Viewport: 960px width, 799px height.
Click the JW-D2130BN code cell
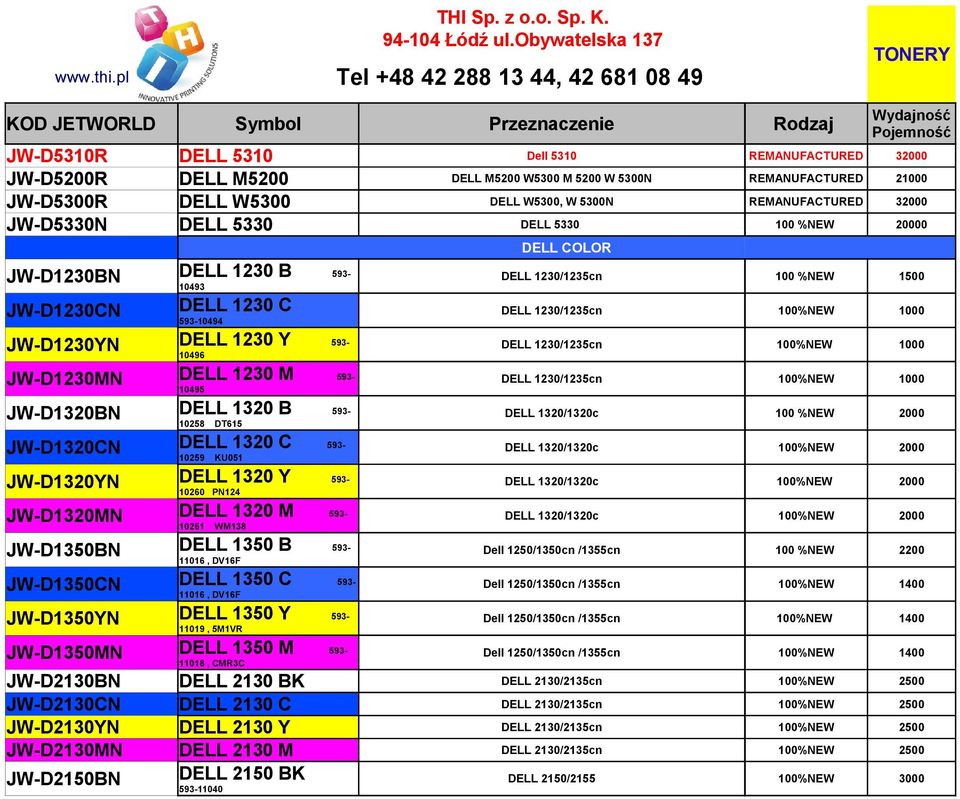click(91, 681)
